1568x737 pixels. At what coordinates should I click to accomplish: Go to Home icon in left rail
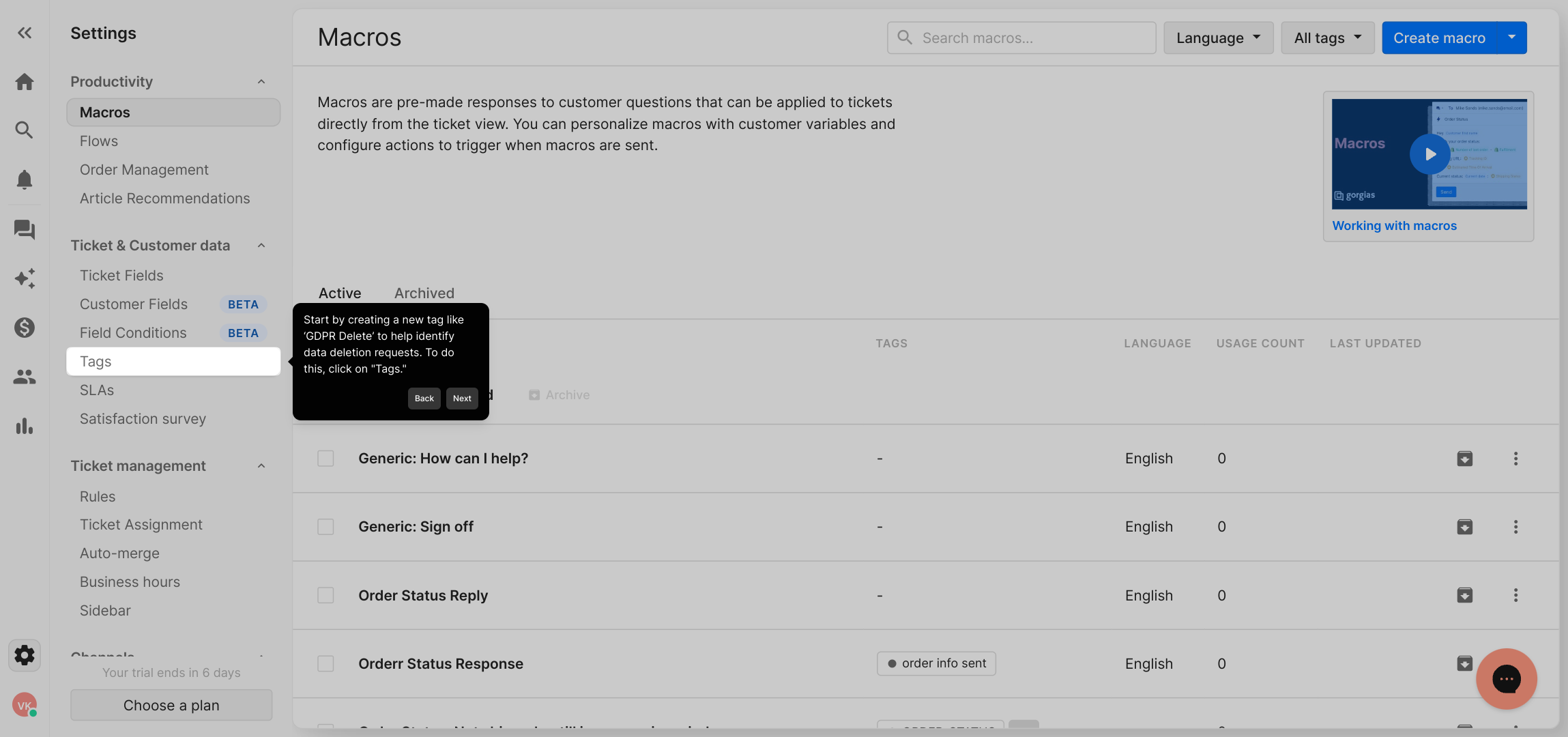coord(25,82)
